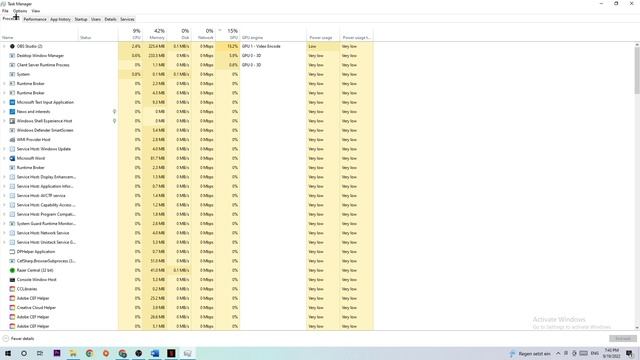
Task: Click the CCLibraries process icon
Action: 12,289
